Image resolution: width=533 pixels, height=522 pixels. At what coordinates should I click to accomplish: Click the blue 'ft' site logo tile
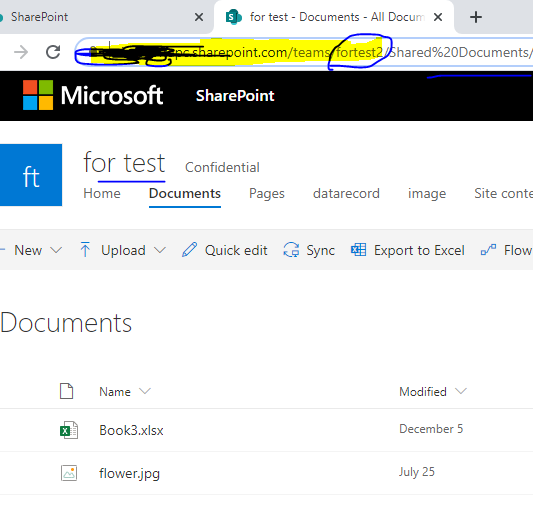pos(31,175)
